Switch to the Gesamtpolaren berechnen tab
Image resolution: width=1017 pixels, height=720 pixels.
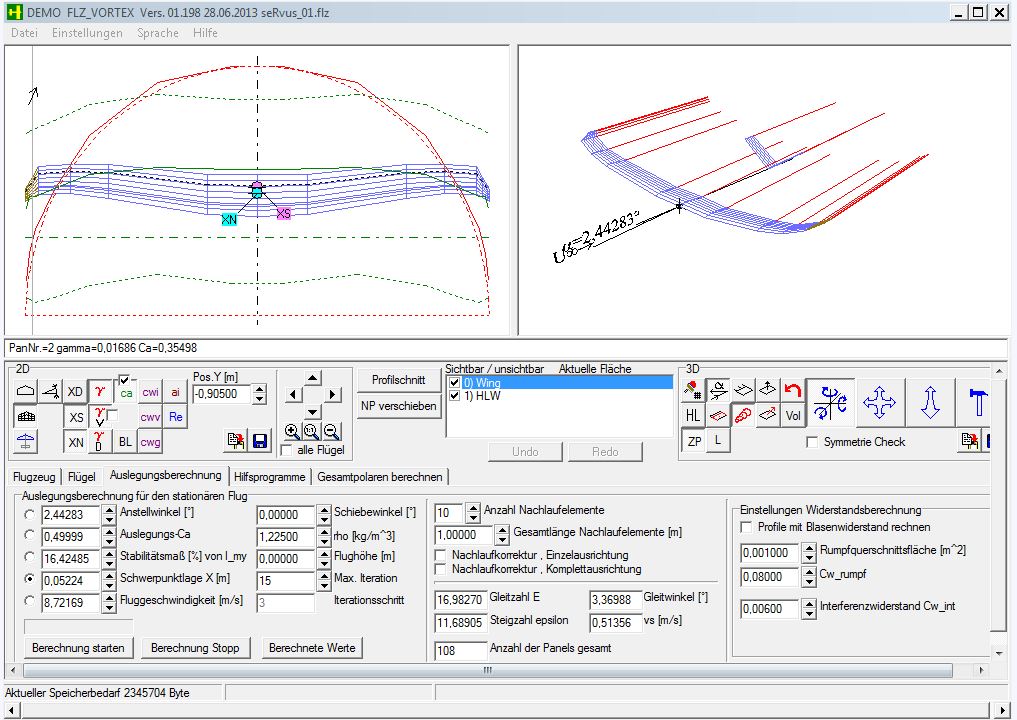(x=380, y=477)
